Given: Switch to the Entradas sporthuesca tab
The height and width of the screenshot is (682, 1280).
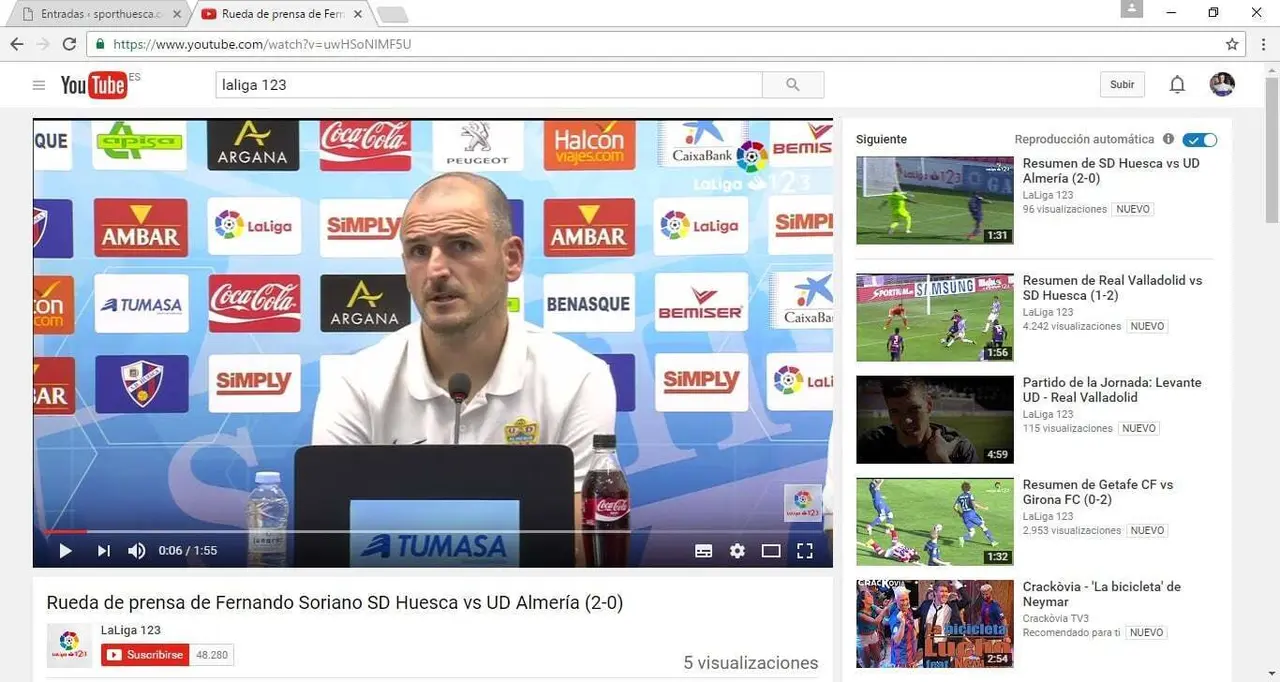Looking at the screenshot, I should [x=100, y=14].
